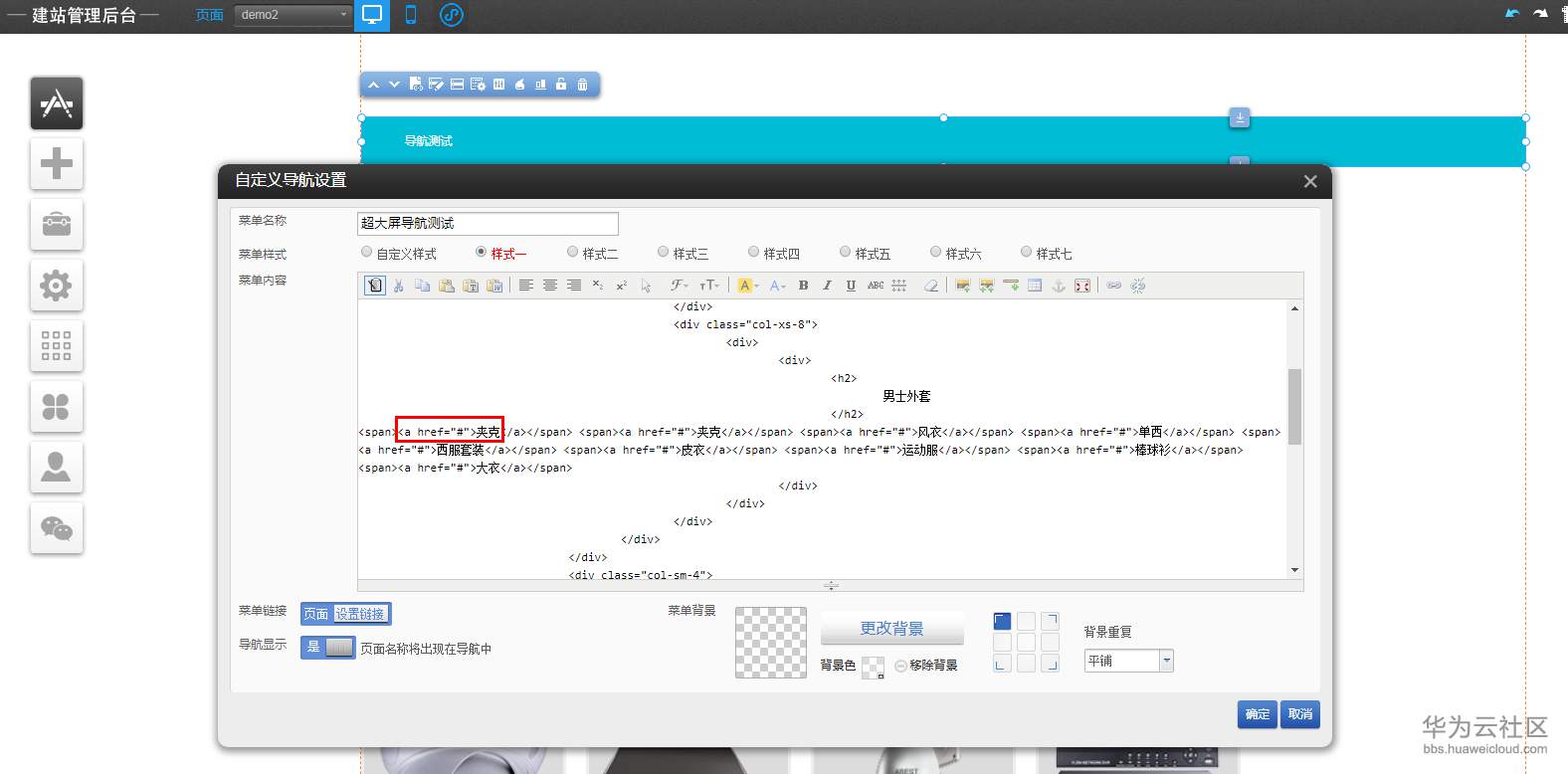Click the Paste clipboard icon in editor

[x=447, y=286]
